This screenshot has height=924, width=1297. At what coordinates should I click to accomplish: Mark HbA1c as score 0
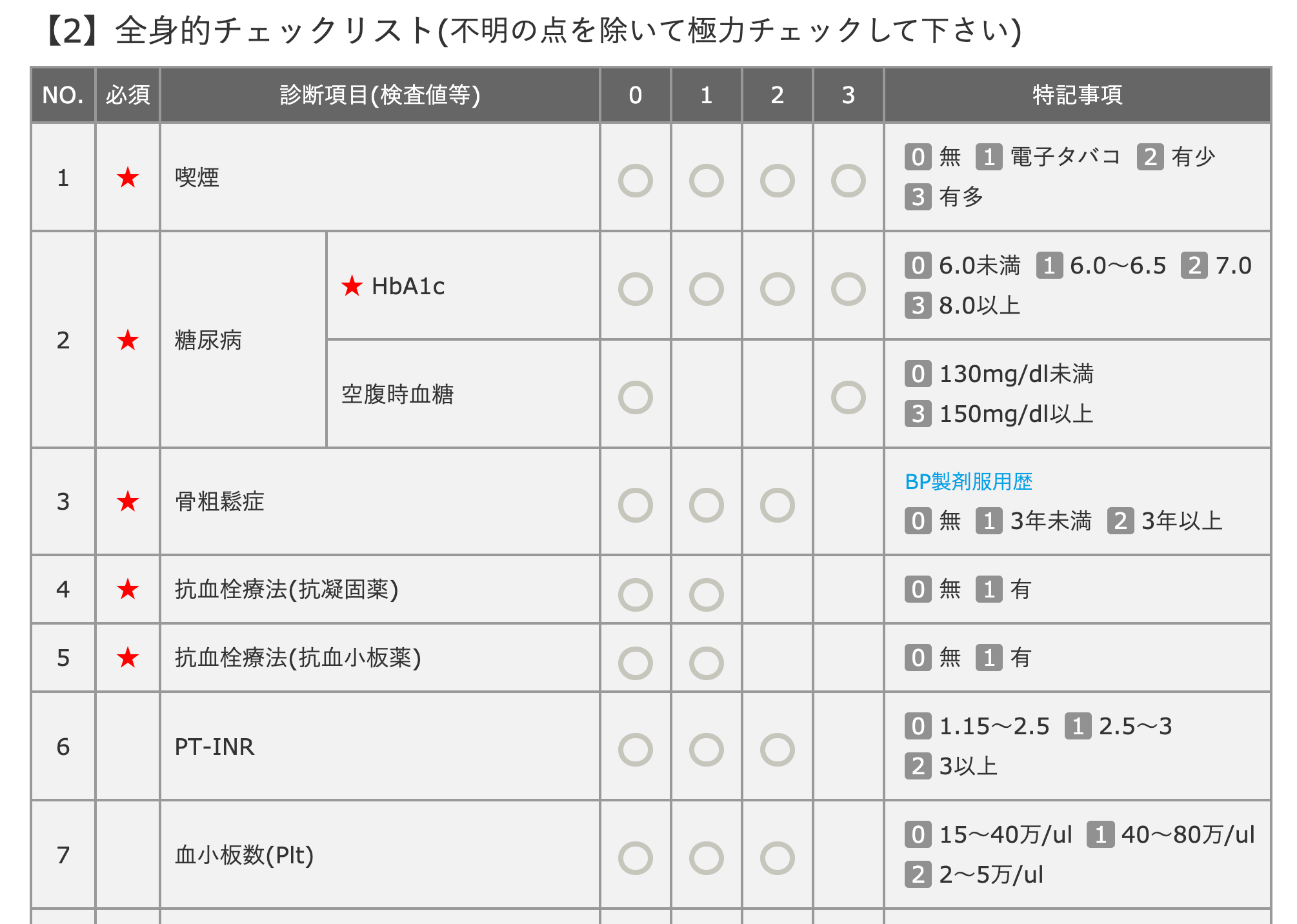click(x=635, y=289)
